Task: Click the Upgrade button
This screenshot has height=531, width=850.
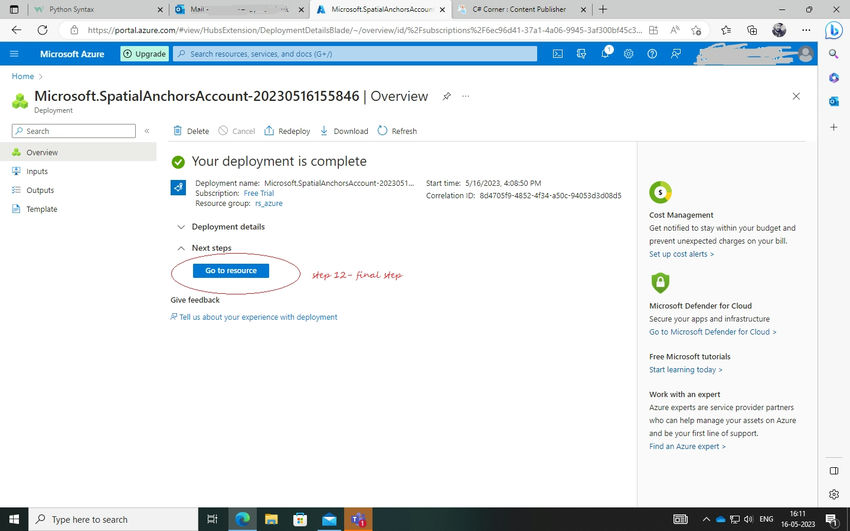Action: (x=144, y=54)
